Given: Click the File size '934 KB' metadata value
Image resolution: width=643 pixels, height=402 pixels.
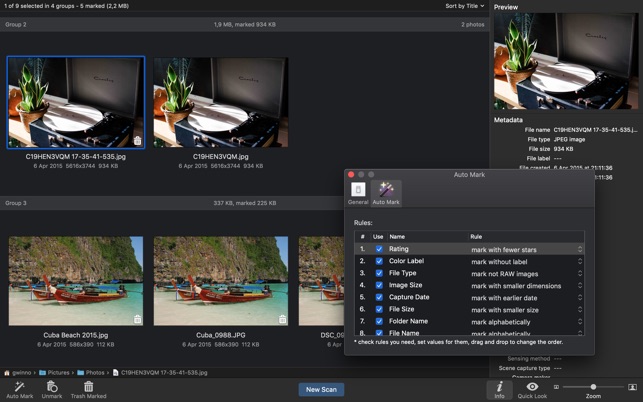Looking at the screenshot, I should pyautogui.click(x=563, y=149).
